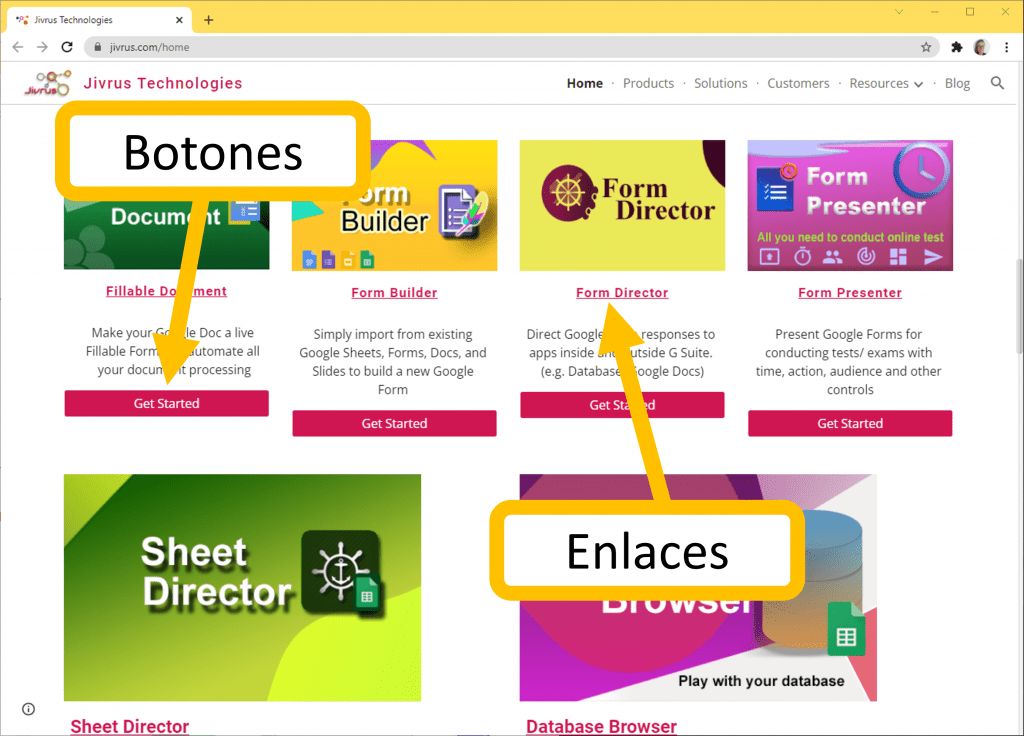The width and height of the screenshot is (1024, 736).
Task: Open the Chrome profile avatar
Action: pos(981,47)
